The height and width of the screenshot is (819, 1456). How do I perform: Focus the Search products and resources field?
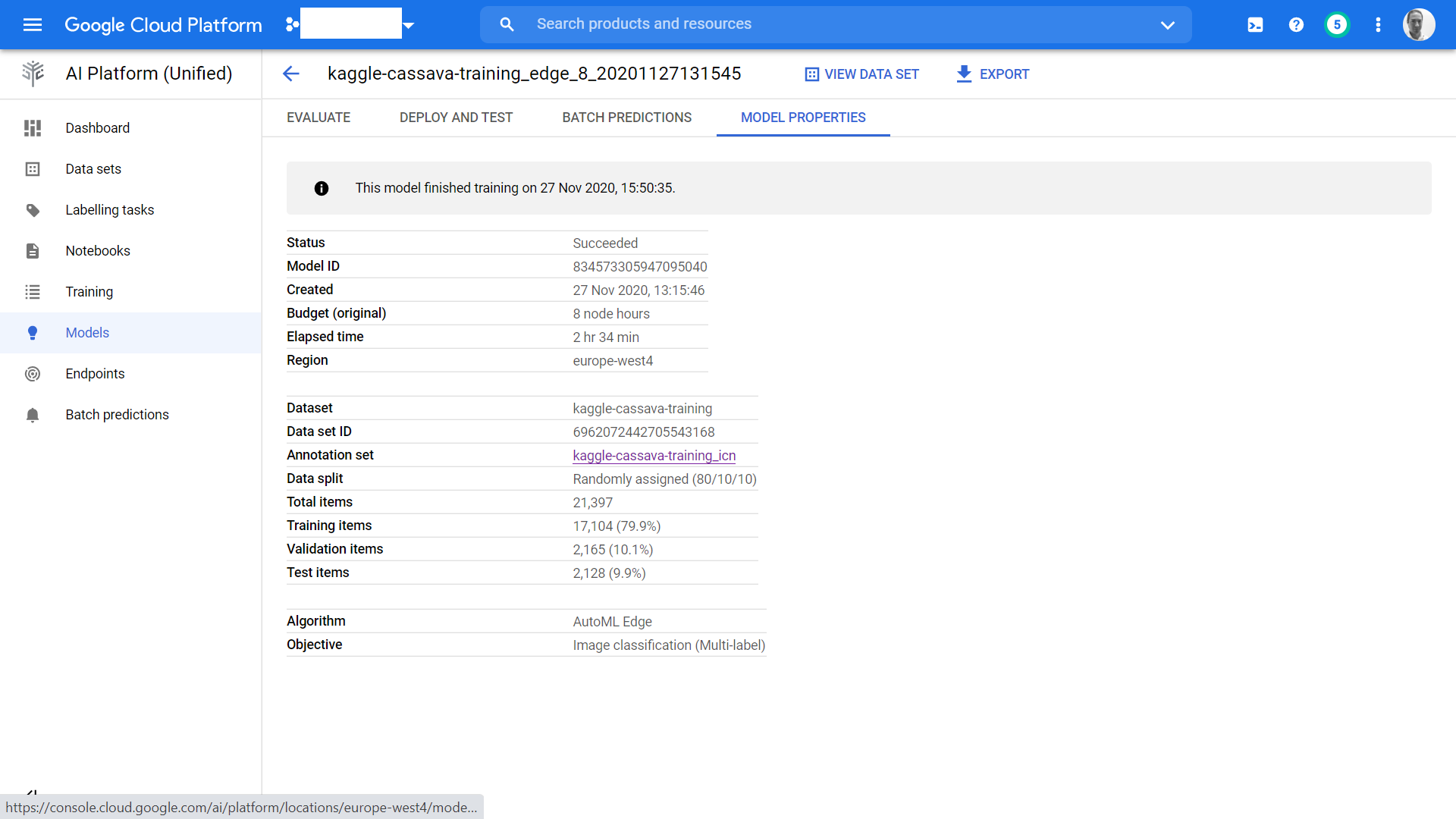834,24
